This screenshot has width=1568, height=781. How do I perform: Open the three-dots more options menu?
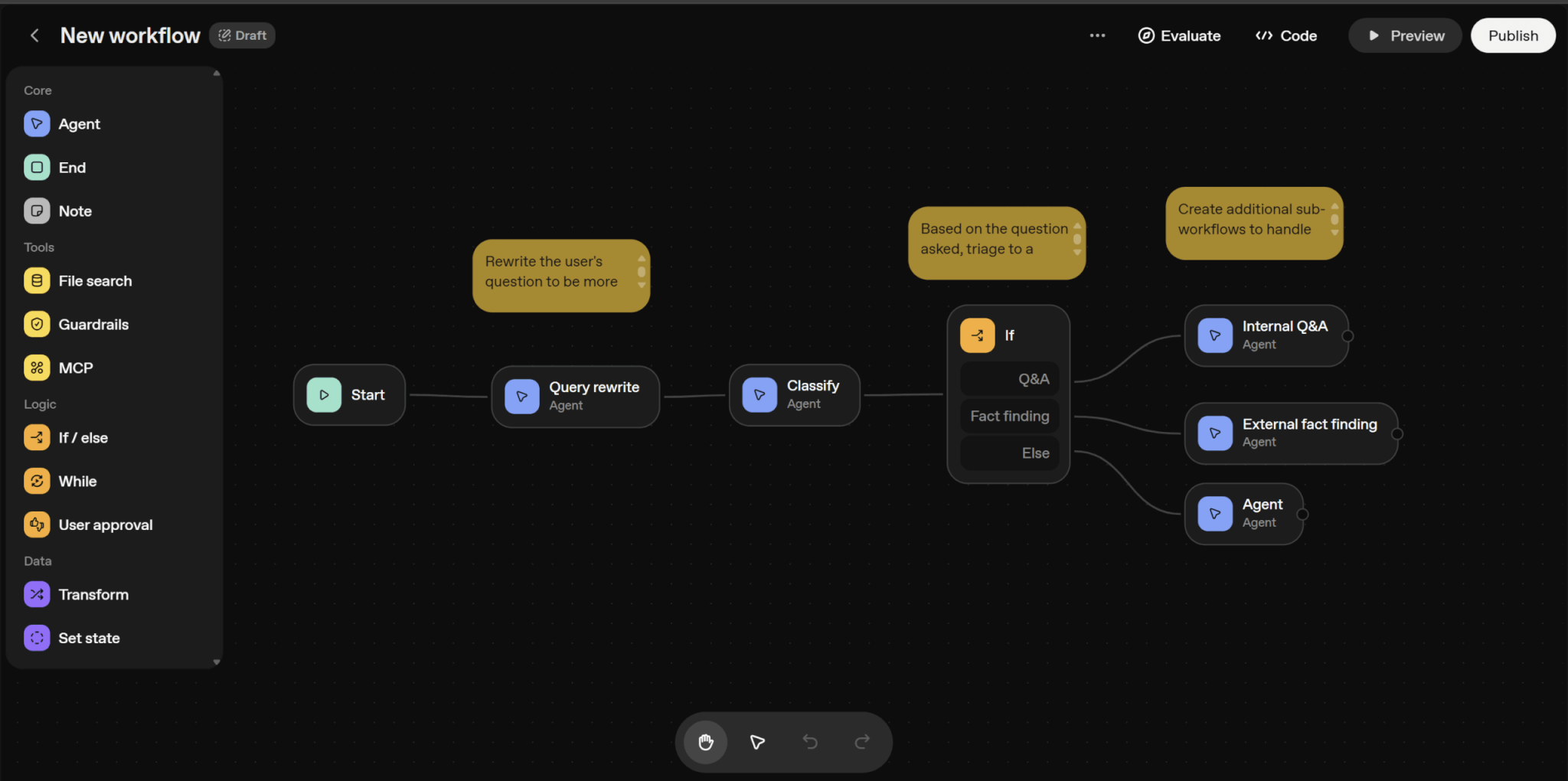point(1097,36)
